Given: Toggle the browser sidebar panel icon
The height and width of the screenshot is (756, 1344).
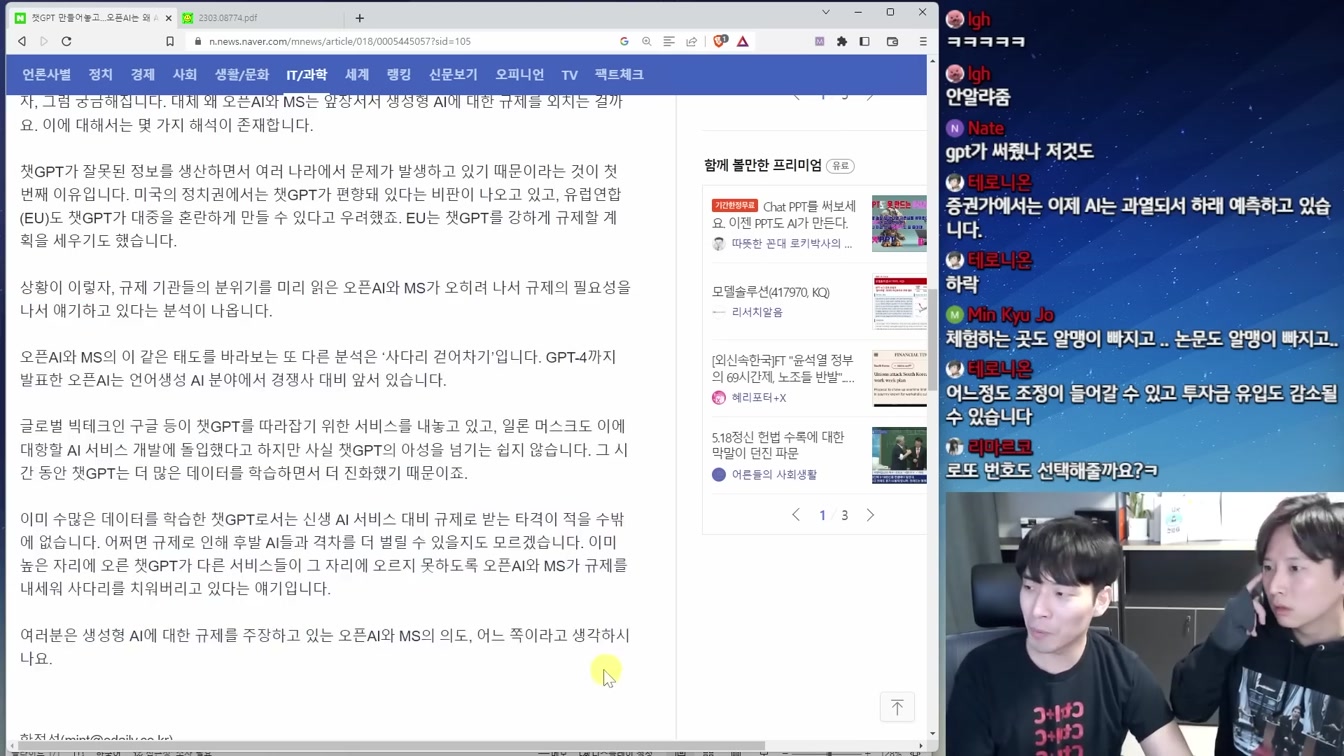Looking at the screenshot, I should point(865,42).
